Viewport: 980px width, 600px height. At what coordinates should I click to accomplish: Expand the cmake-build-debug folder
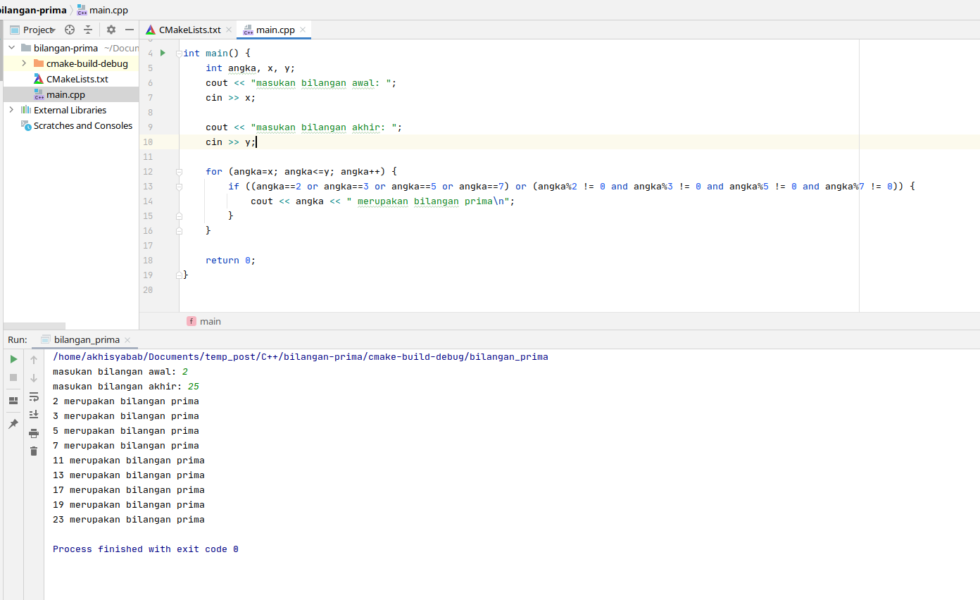click(24, 63)
